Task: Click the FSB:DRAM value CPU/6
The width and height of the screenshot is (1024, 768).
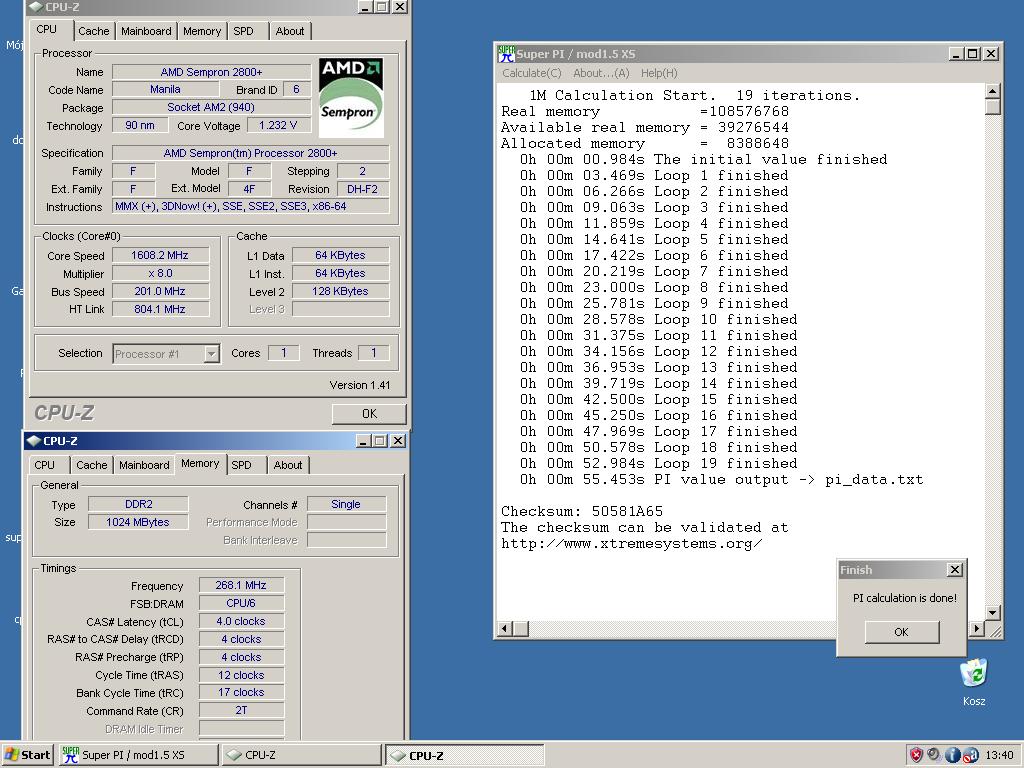Action: (241, 603)
